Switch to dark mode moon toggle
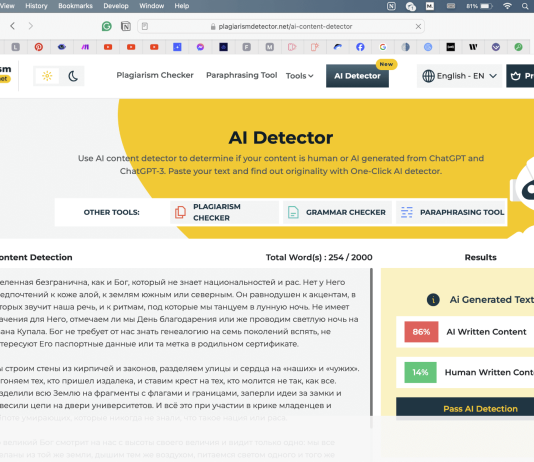 [x=73, y=76]
